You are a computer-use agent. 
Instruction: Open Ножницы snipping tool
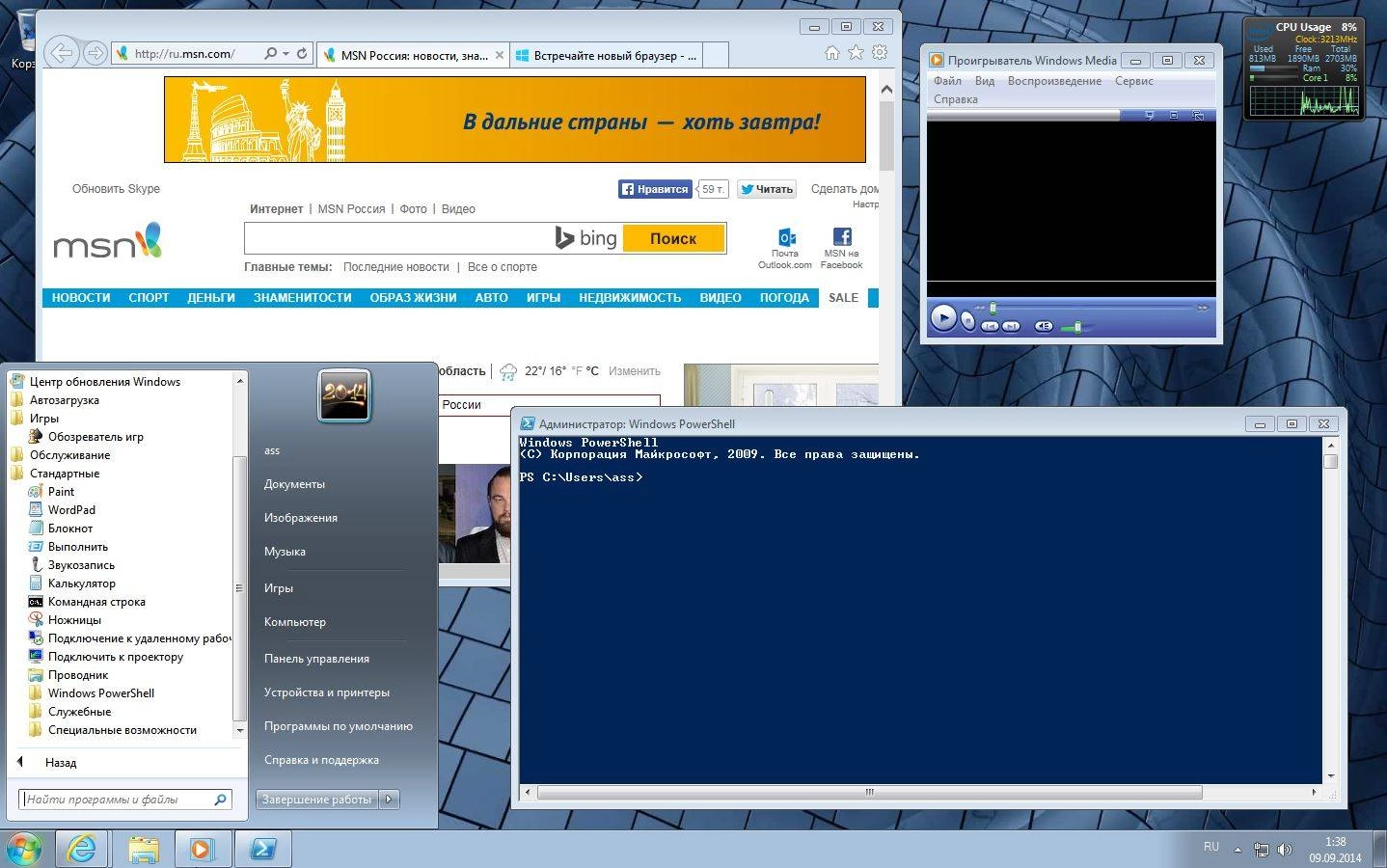pyautogui.click(x=74, y=620)
